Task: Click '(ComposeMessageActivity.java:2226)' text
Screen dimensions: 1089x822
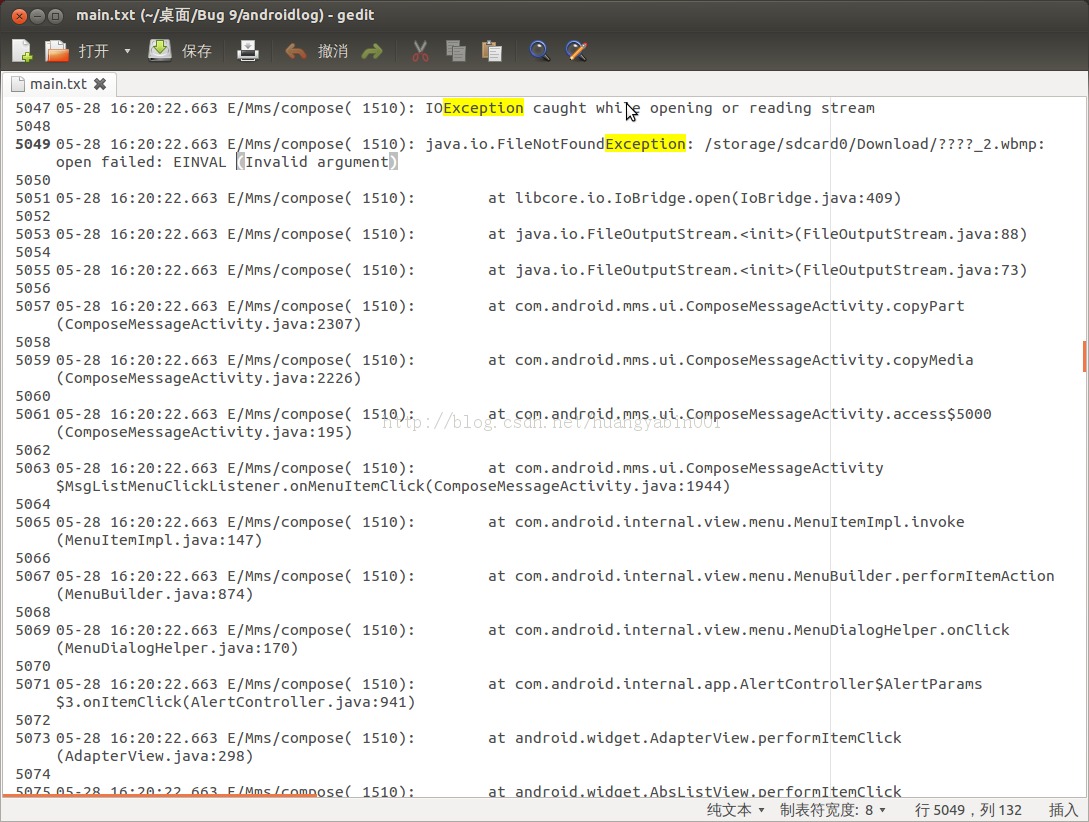Action: [209, 378]
